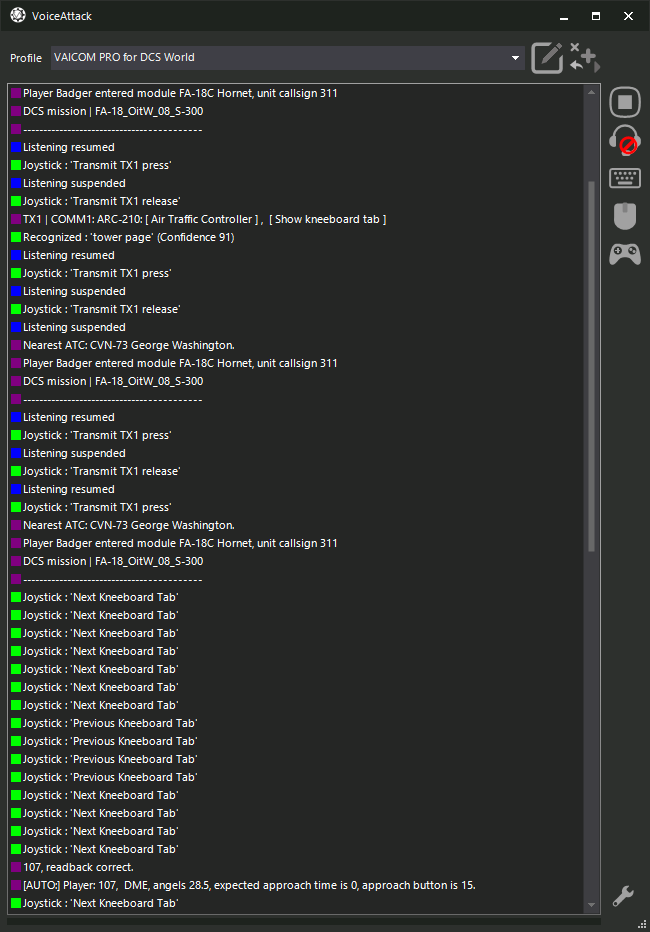Maximize the VoiceAttack window
The width and height of the screenshot is (650, 932).
click(596, 16)
